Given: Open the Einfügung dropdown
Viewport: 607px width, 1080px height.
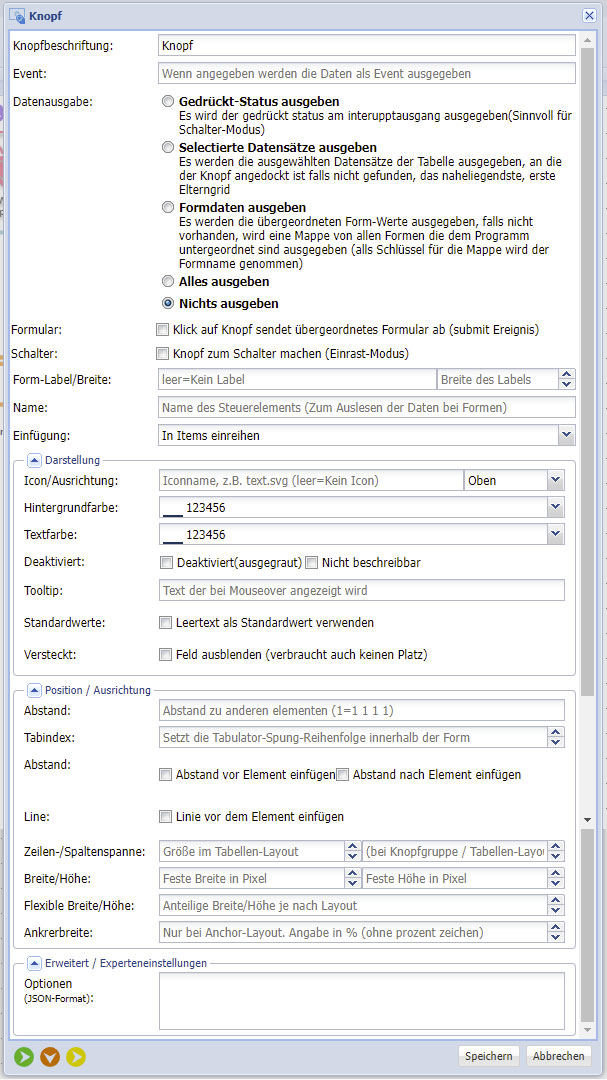Looking at the screenshot, I should click(x=566, y=434).
